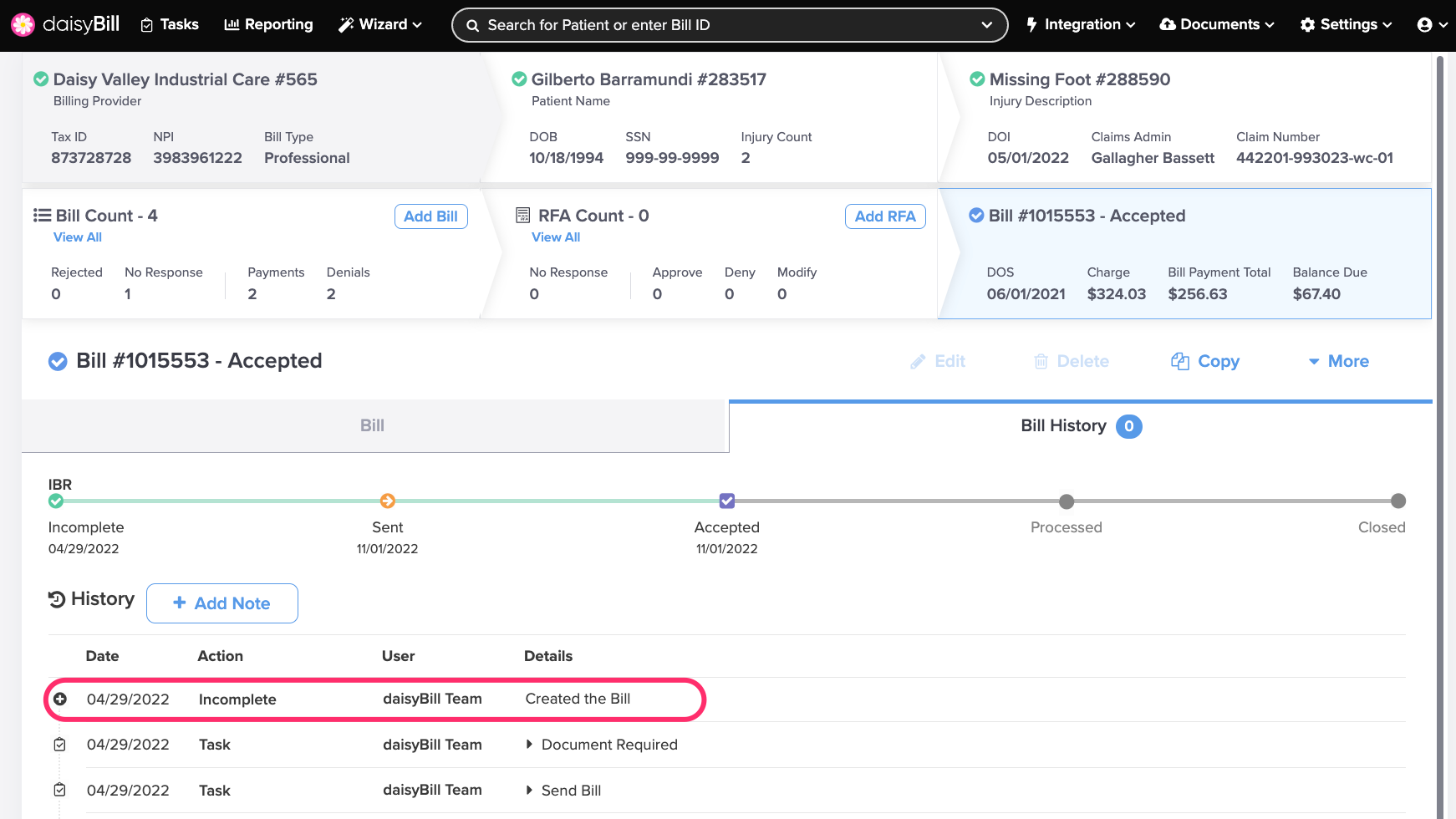This screenshot has width=1456, height=819.
Task: Click the RFA Count calculator icon
Action: 523,216
